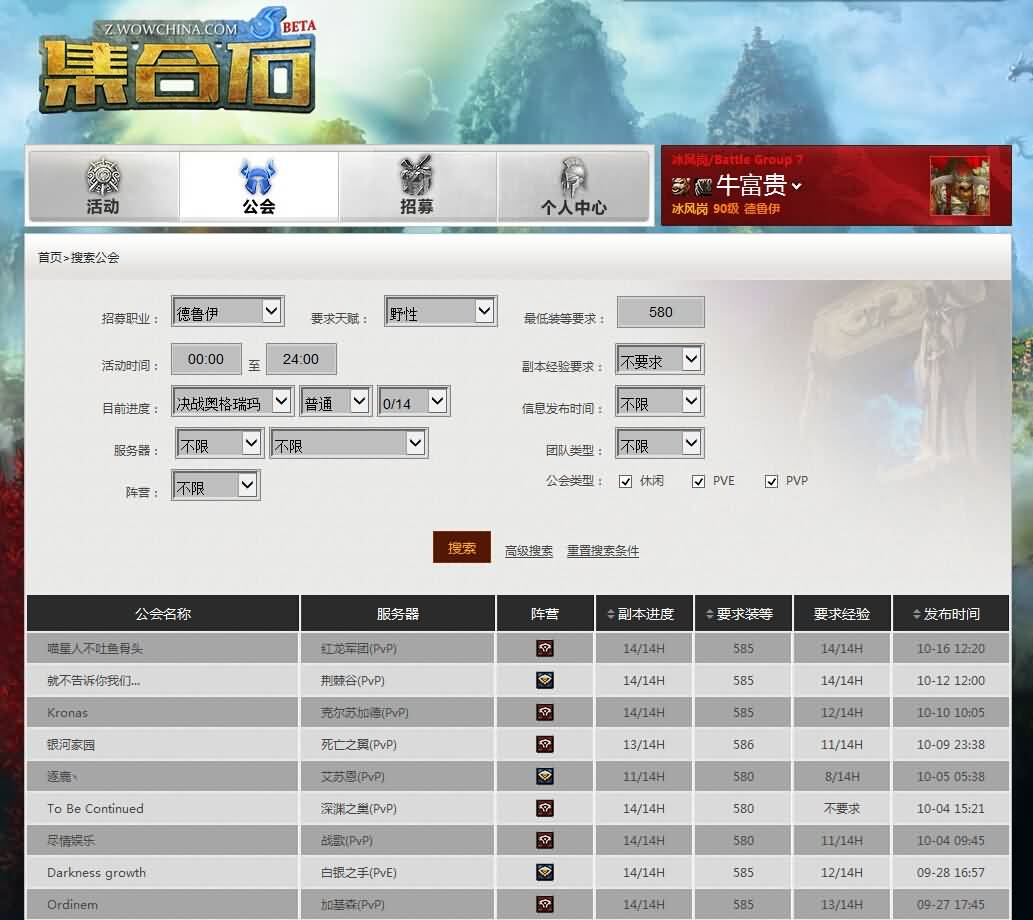Click the 公会 blue helmet icon
1033x920 pixels.
point(258,177)
